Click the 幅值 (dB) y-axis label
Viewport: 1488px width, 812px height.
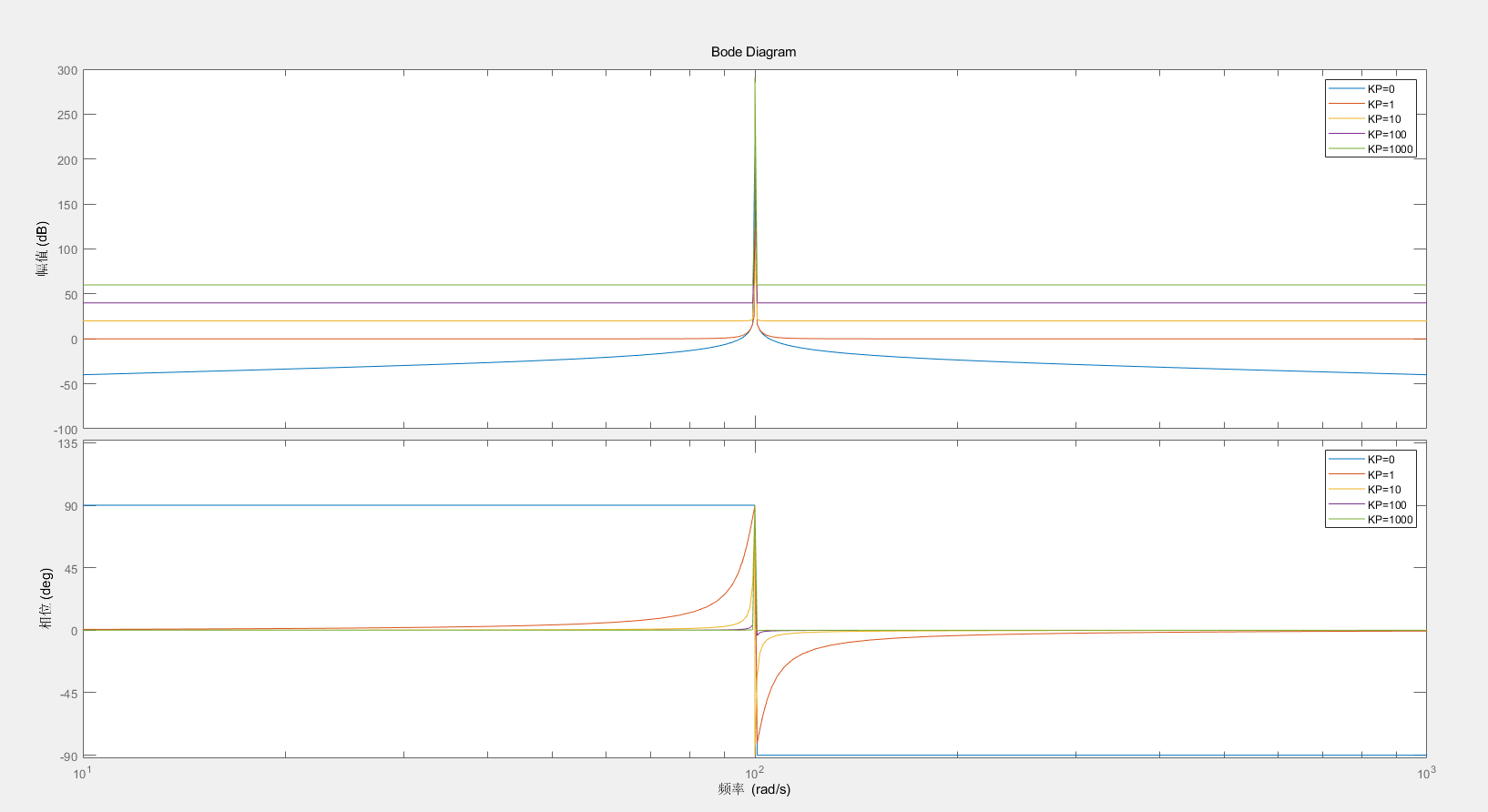[42, 249]
